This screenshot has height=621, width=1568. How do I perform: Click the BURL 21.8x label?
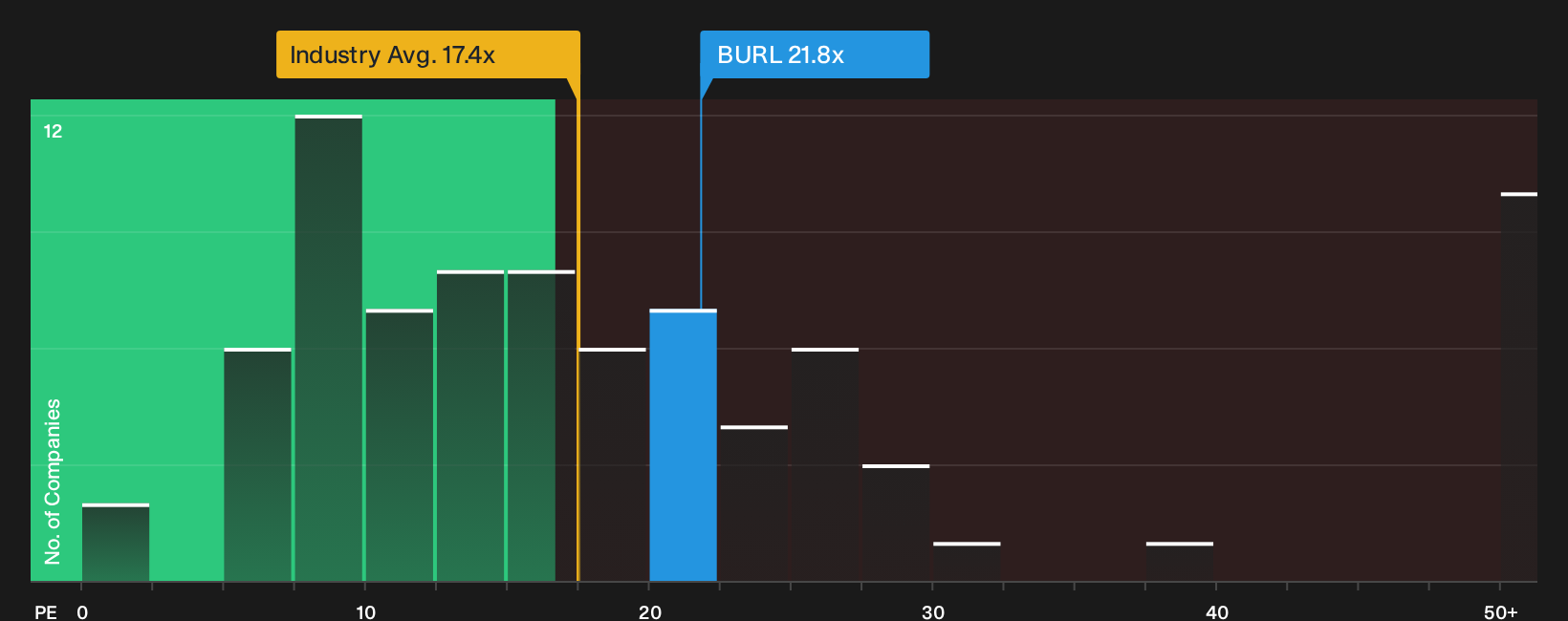click(814, 54)
